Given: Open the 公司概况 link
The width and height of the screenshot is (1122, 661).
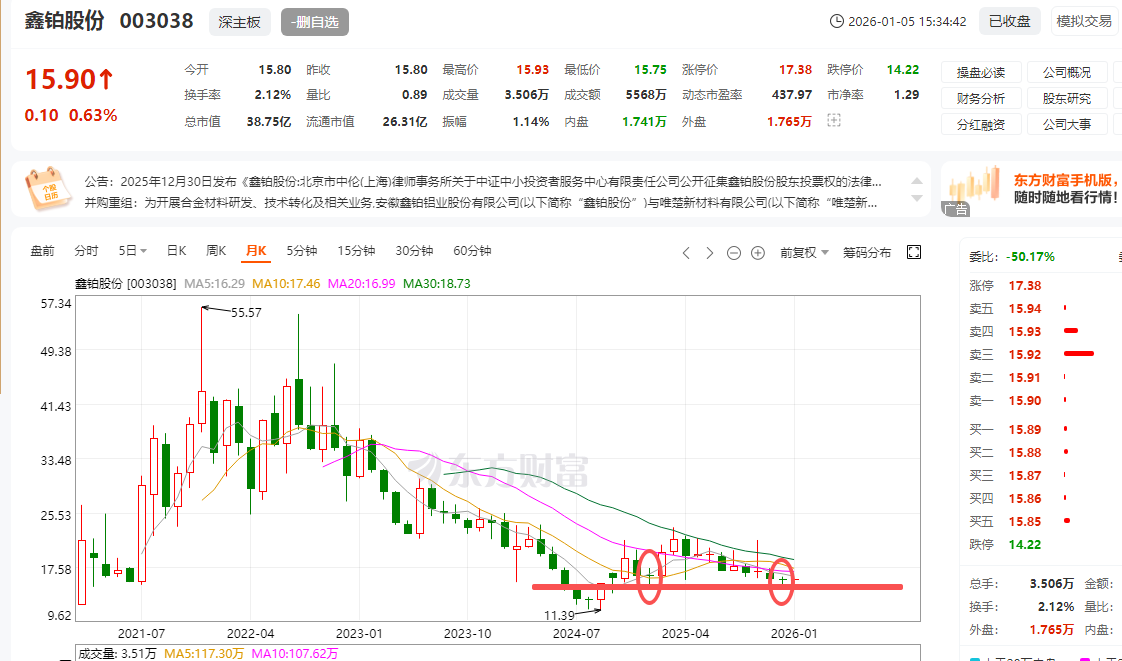Looking at the screenshot, I should tap(1067, 72).
